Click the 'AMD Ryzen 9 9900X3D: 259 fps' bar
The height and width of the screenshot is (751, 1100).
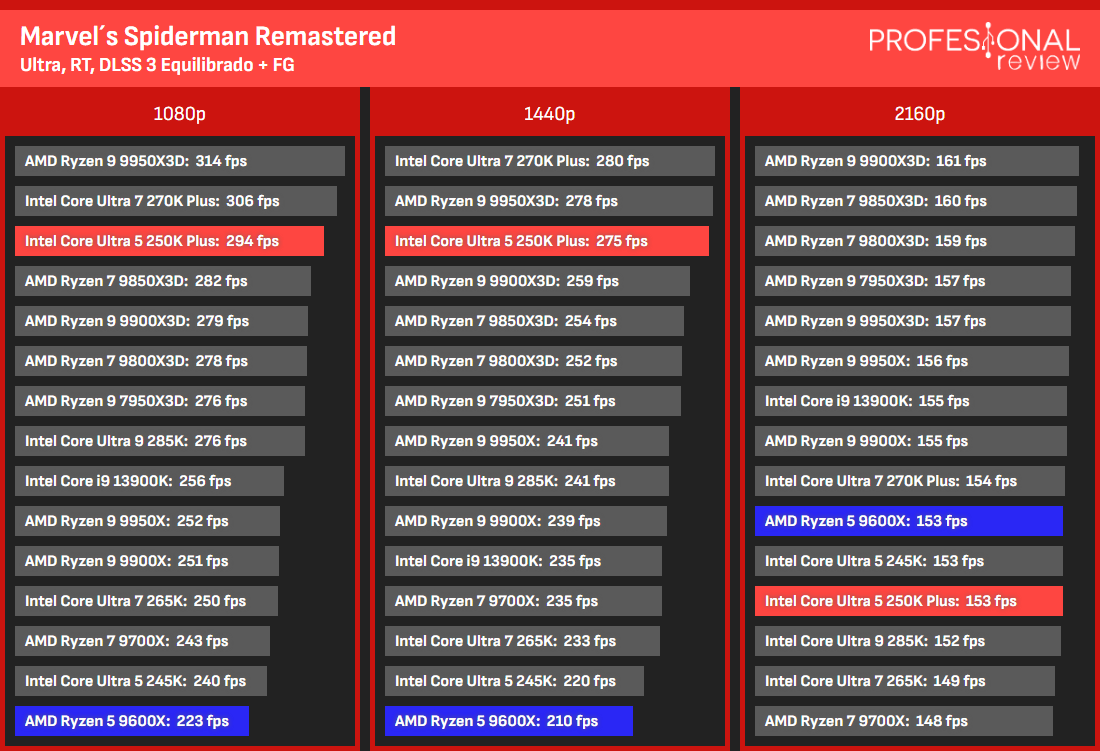pos(537,281)
